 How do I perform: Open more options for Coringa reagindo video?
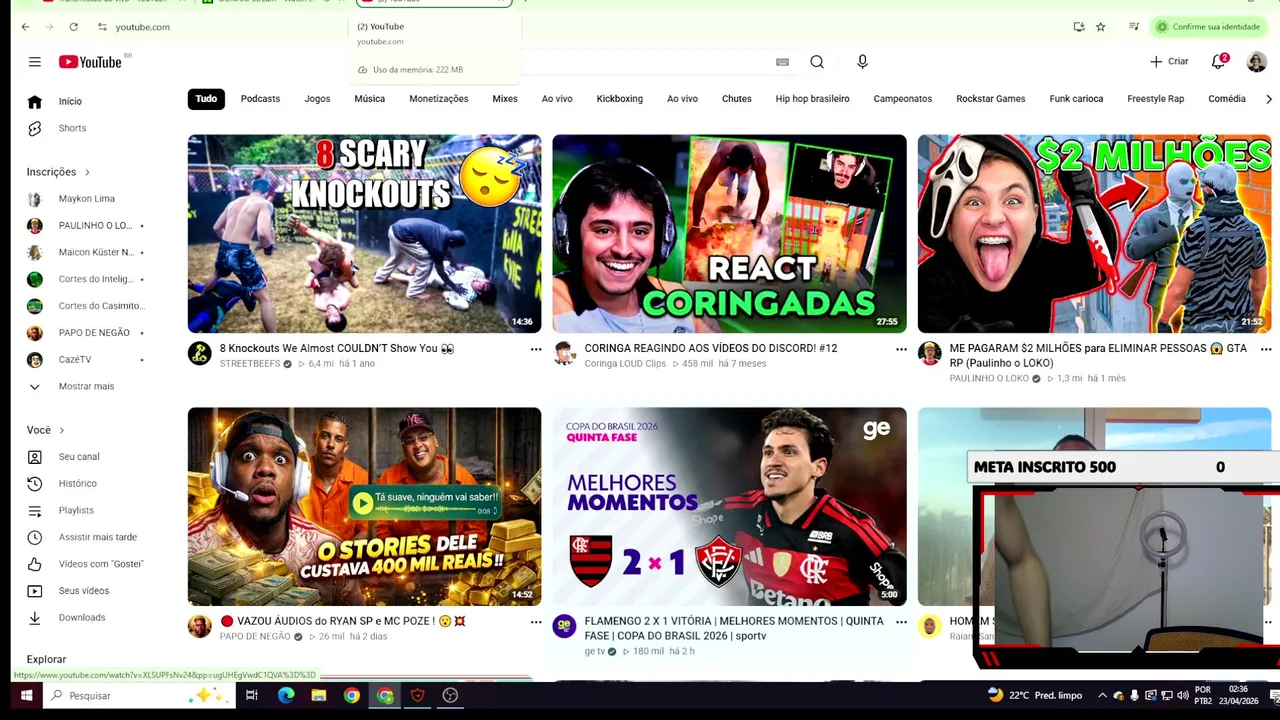pos(901,349)
